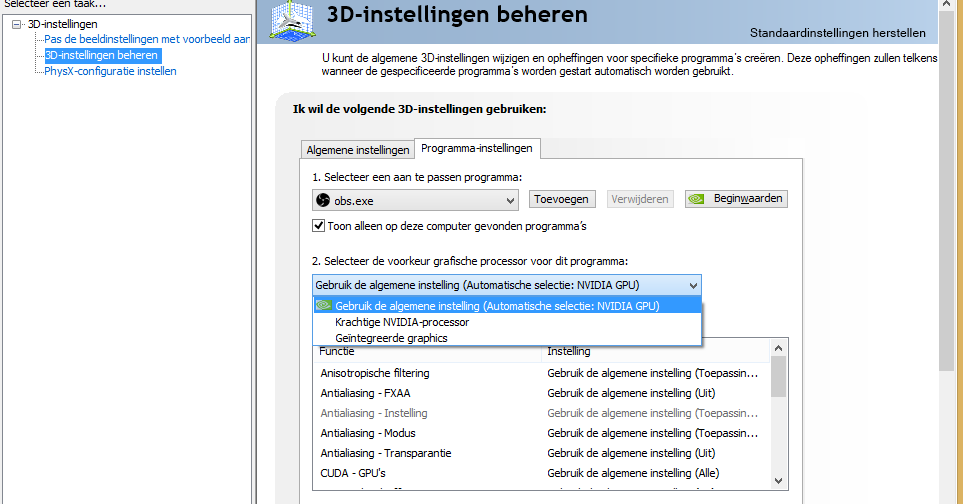Viewport: 963px width, 504px height.
Task: Uncheck Toon alleen op deze computer gevonden programma's
Action: pyautogui.click(x=319, y=225)
